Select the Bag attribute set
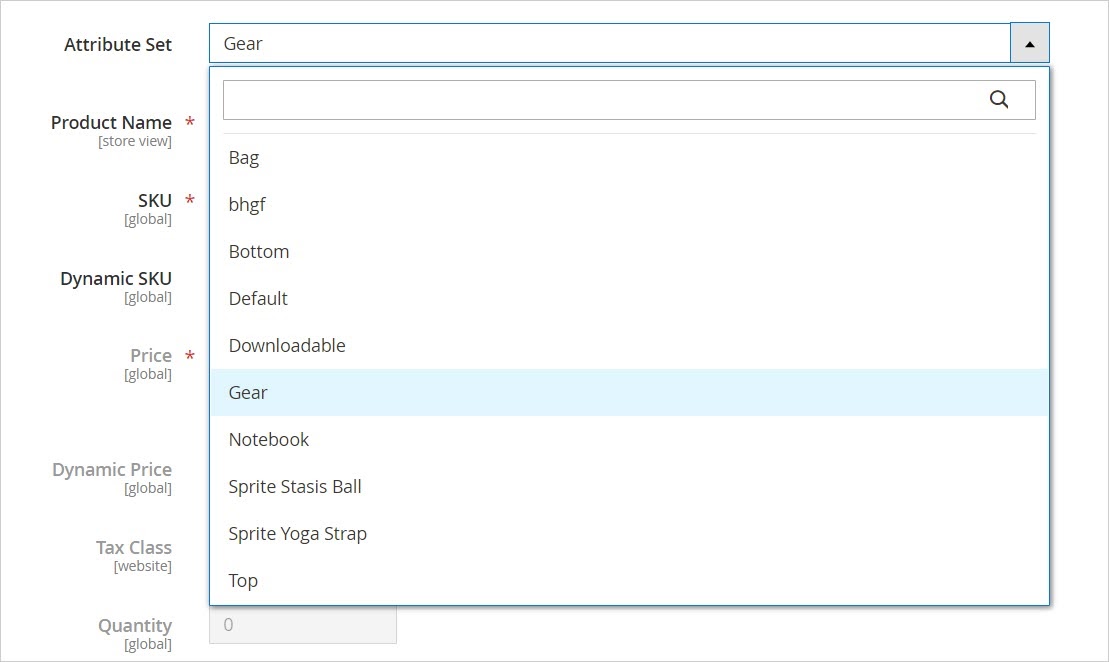 [x=244, y=158]
